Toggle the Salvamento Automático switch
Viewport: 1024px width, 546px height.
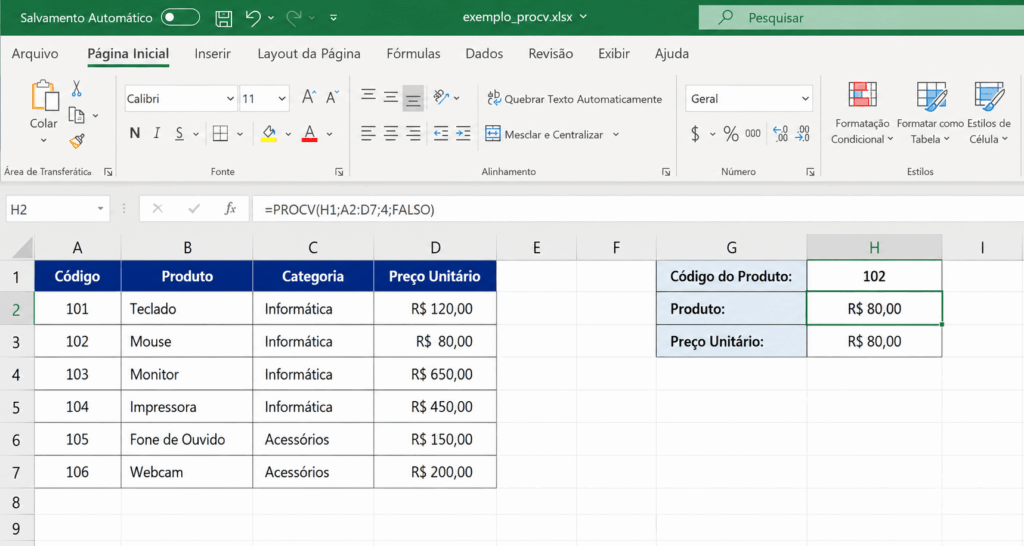180,18
